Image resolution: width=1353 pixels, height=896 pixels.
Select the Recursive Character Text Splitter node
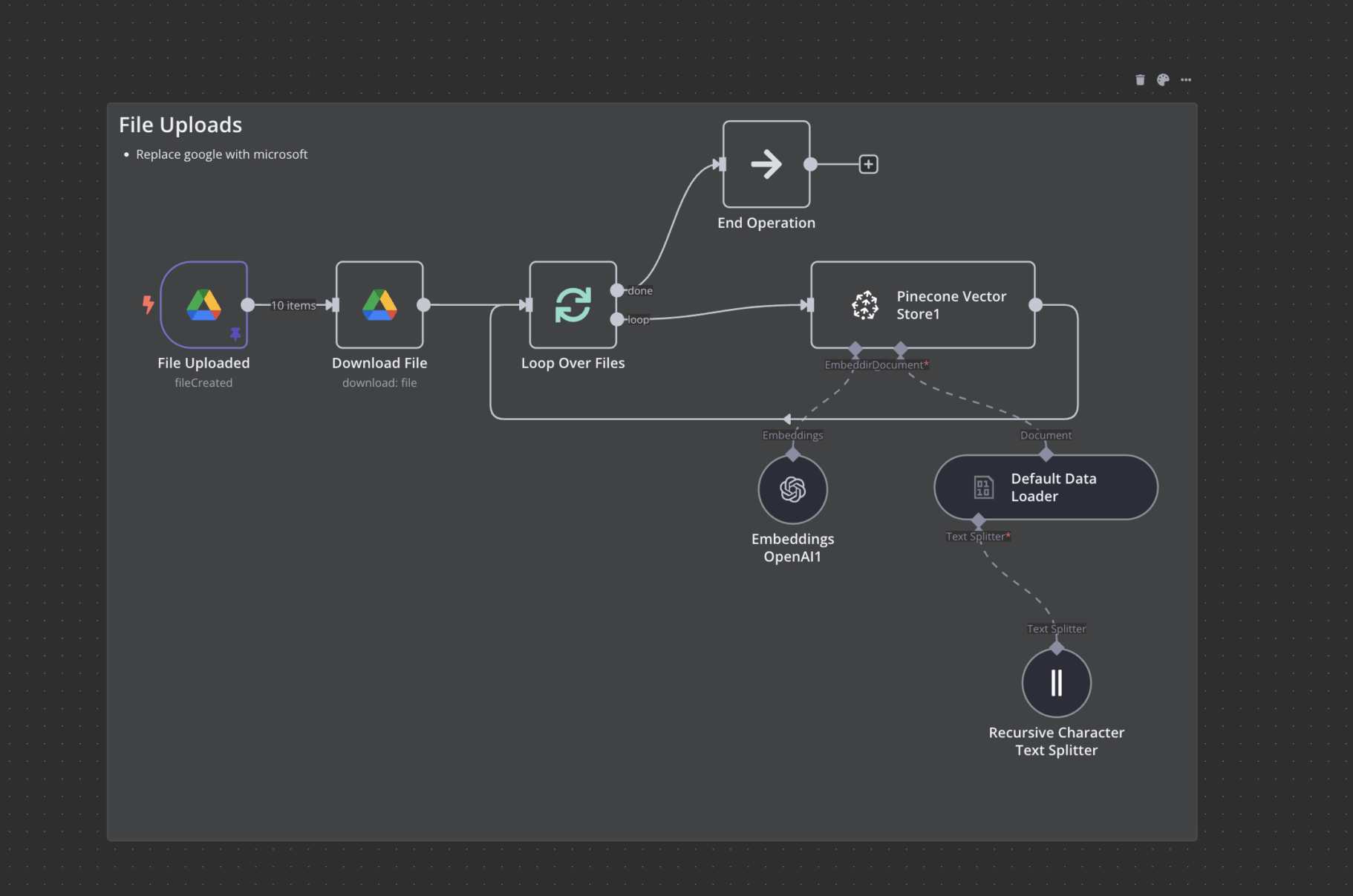(x=1056, y=682)
